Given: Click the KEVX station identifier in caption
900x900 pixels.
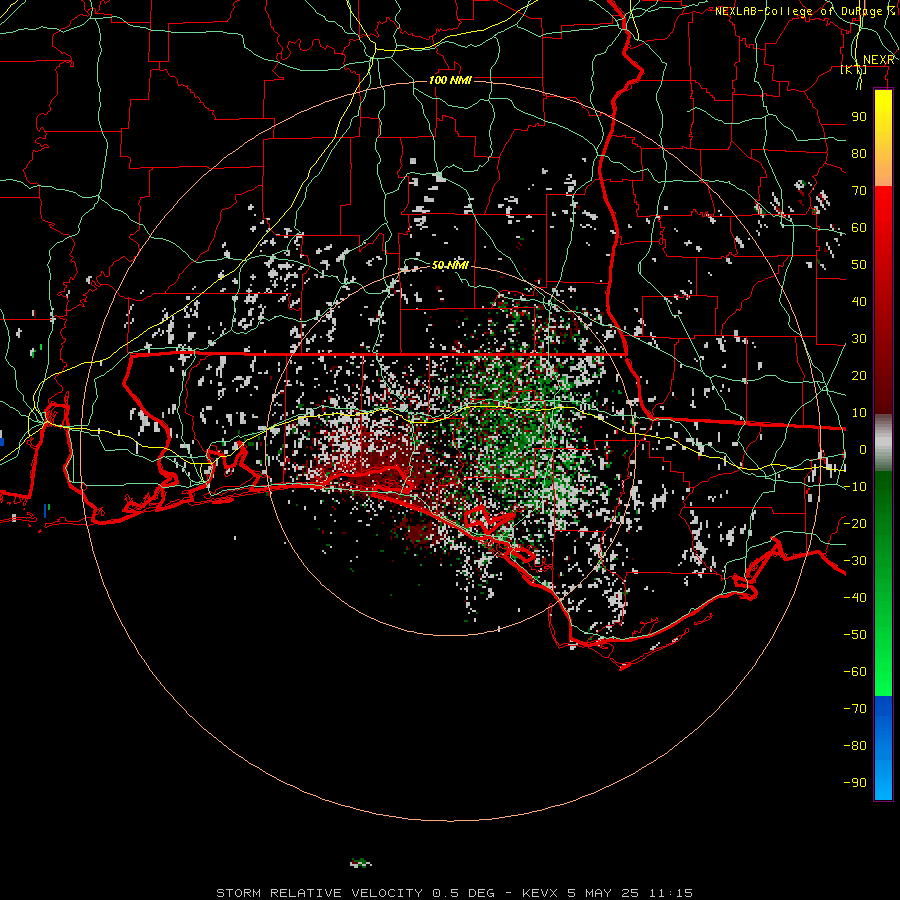Looking at the screenshot, I should (x=540, y=893).
